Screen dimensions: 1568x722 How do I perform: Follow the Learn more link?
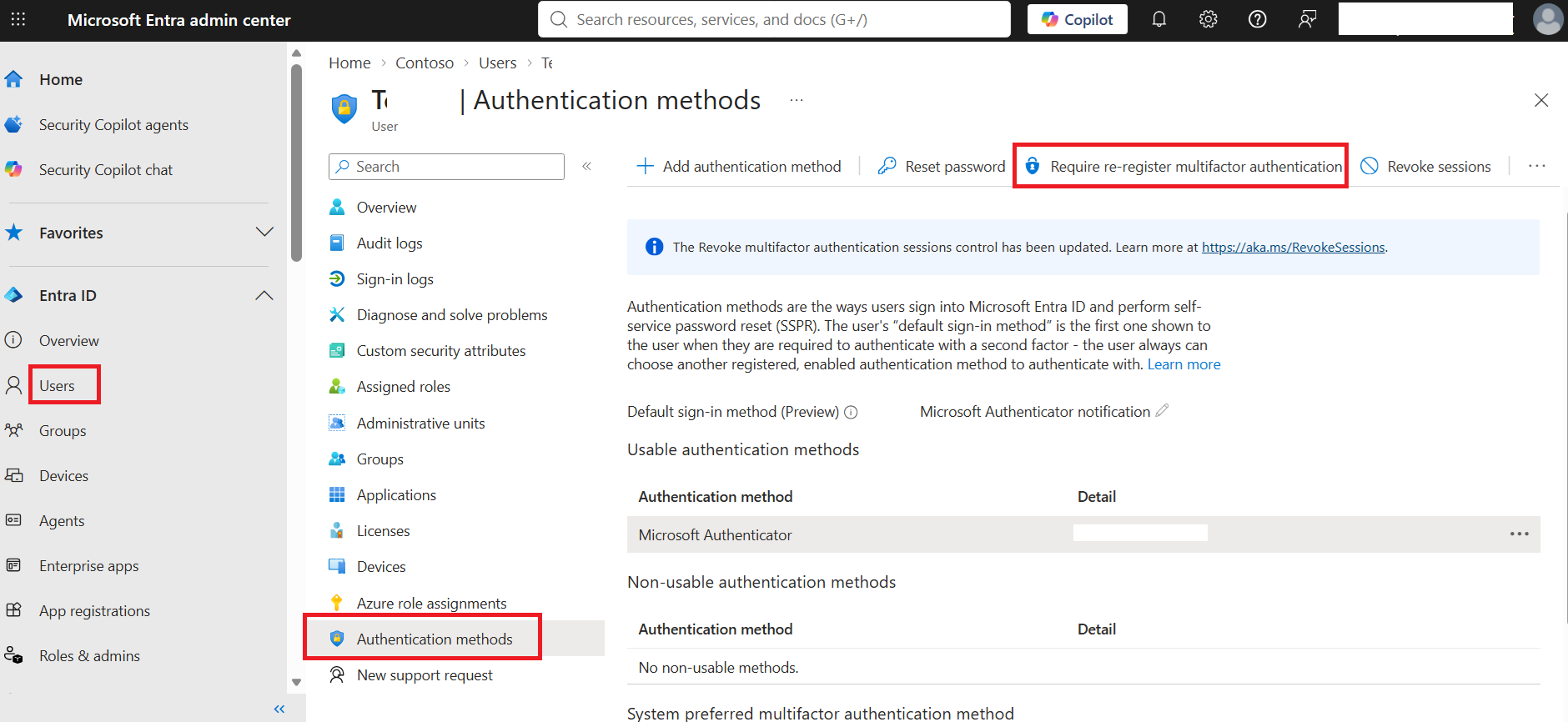(x=1184, y=364)
